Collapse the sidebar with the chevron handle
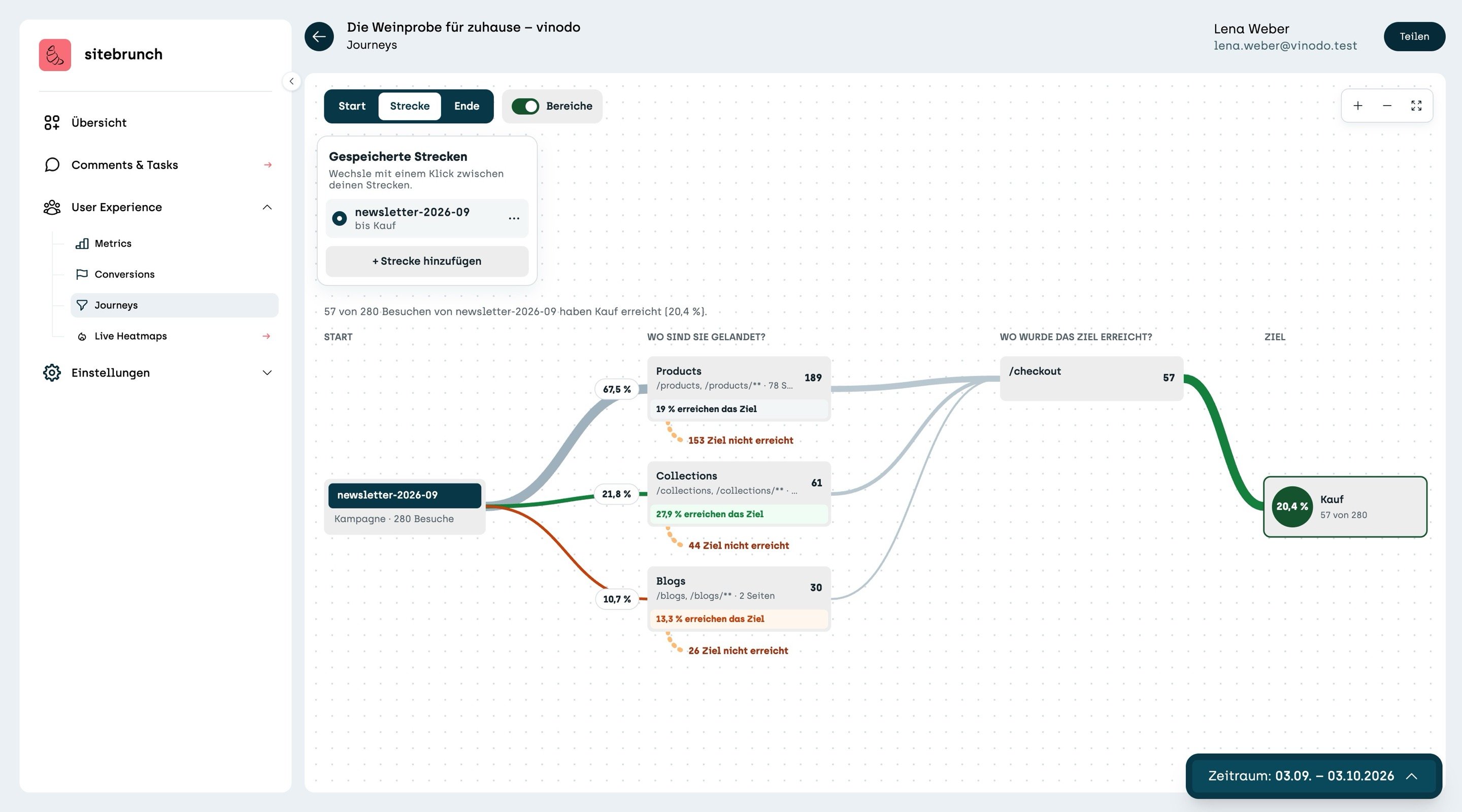This screenshot has width=1462, height=812. point(291,81)
